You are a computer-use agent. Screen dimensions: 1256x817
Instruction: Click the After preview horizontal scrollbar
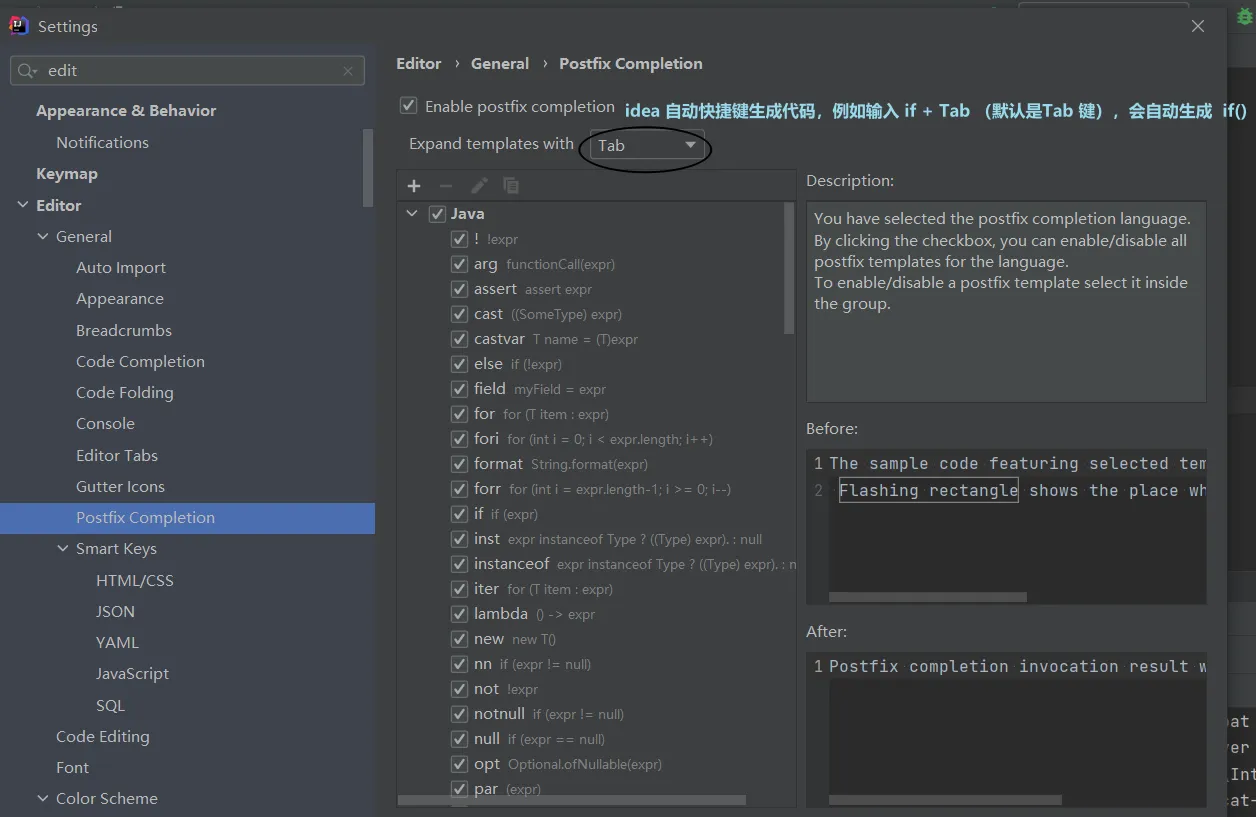[945, 800]
